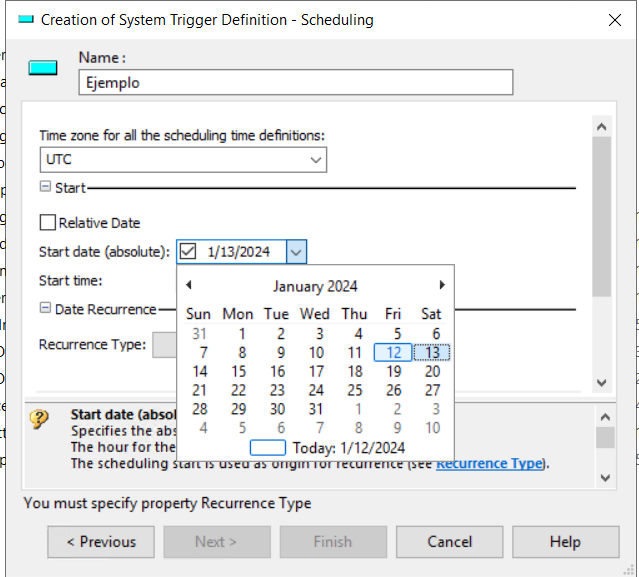Click the yellow question mark help icon
Viewport: 639px width, 577px height.
39,419
